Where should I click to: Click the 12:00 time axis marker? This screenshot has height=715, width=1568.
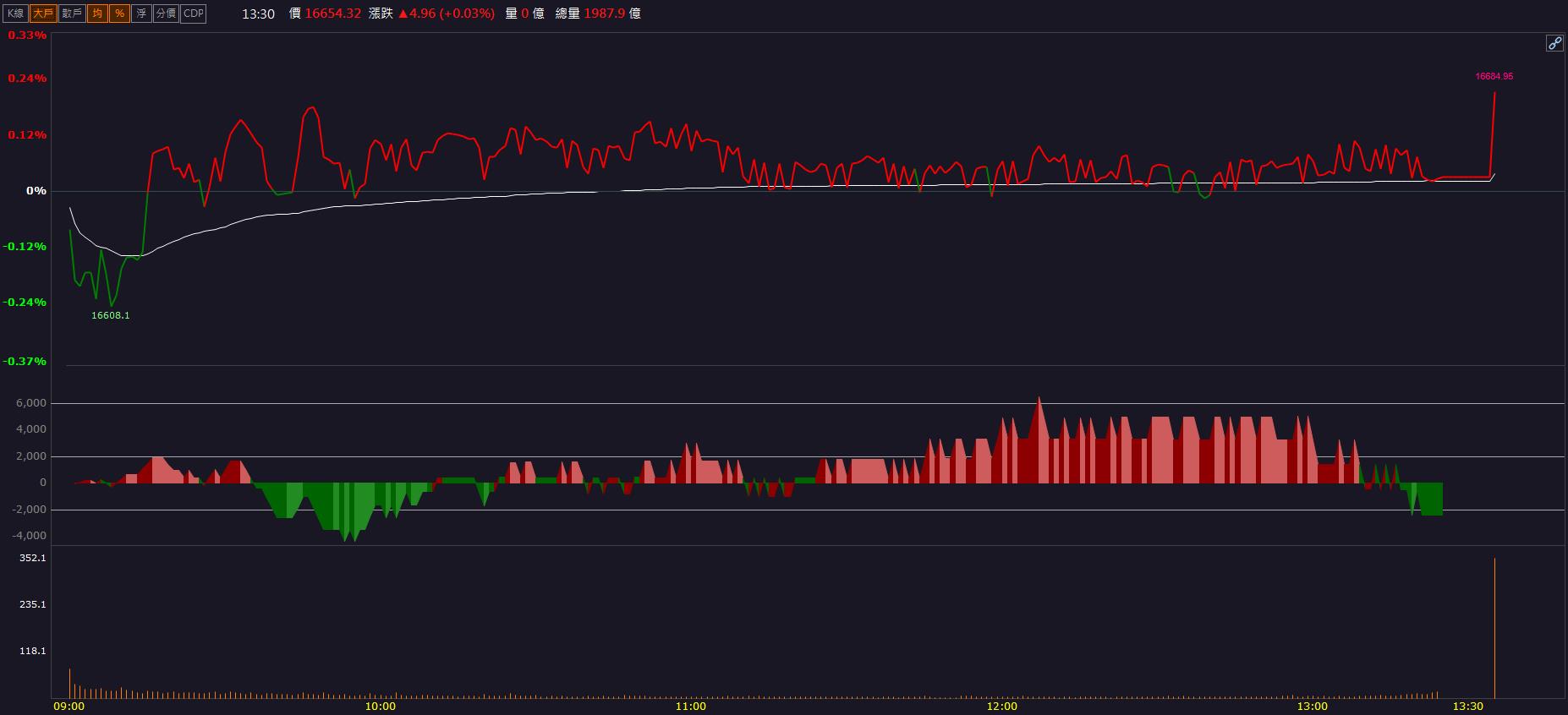1001,707
